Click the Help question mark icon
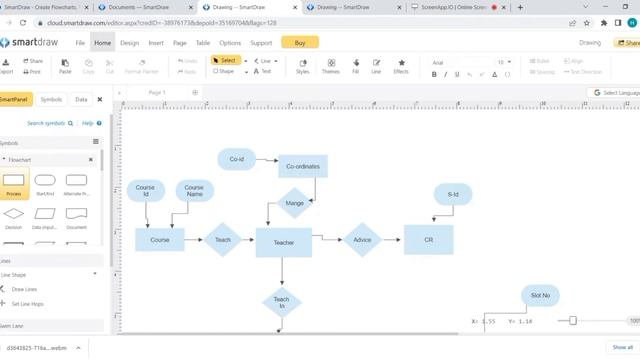 point(99,123)
